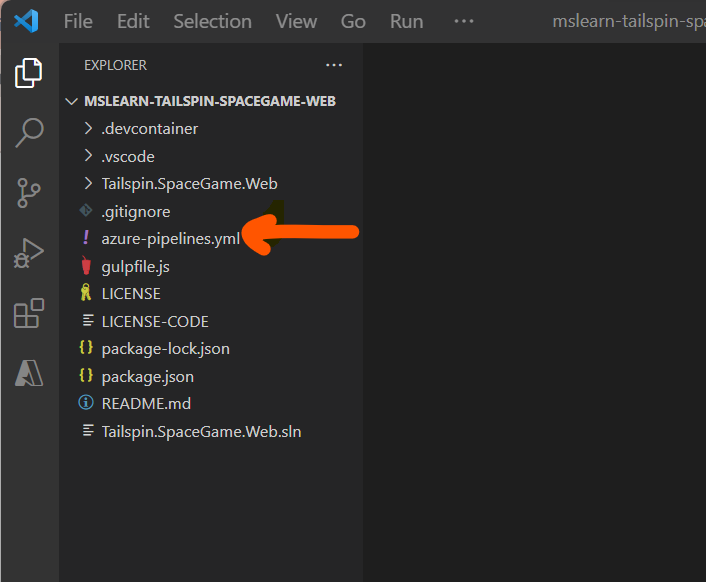The image size is (706, 582).
Task: Open the .gitignore file
Action: [x=136, y=212]
